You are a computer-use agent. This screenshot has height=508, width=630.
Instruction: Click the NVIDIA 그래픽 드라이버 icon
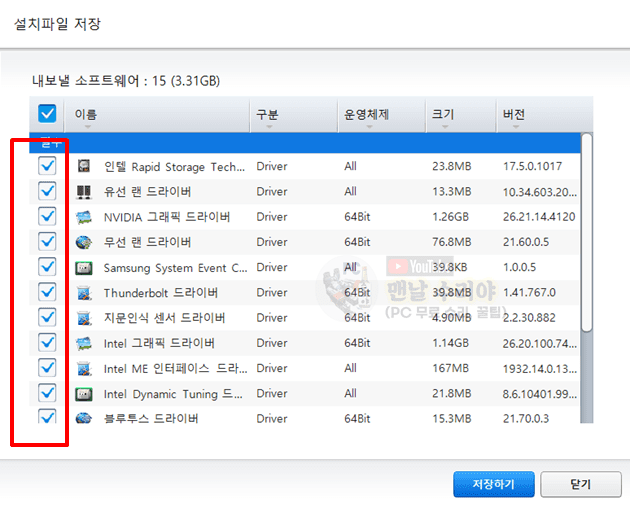point(84,217)
